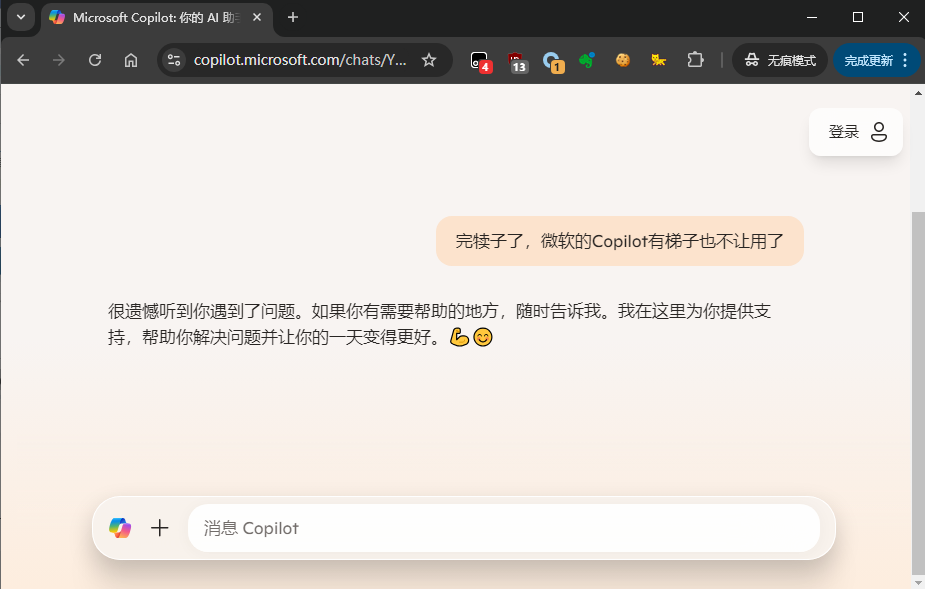Close the Microsoft Copilot tab
Image resolution: width=925 pixels, height=589 pixels.
[257, 18]
